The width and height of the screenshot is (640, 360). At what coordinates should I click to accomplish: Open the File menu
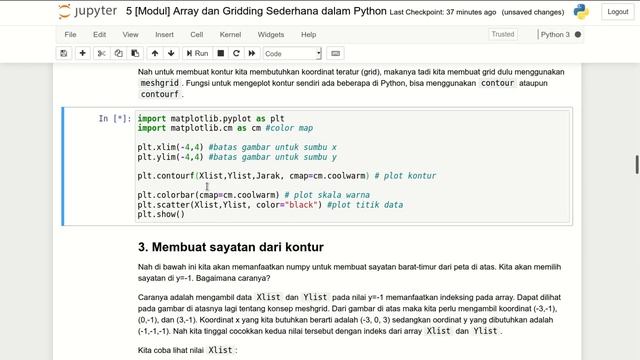70,35
